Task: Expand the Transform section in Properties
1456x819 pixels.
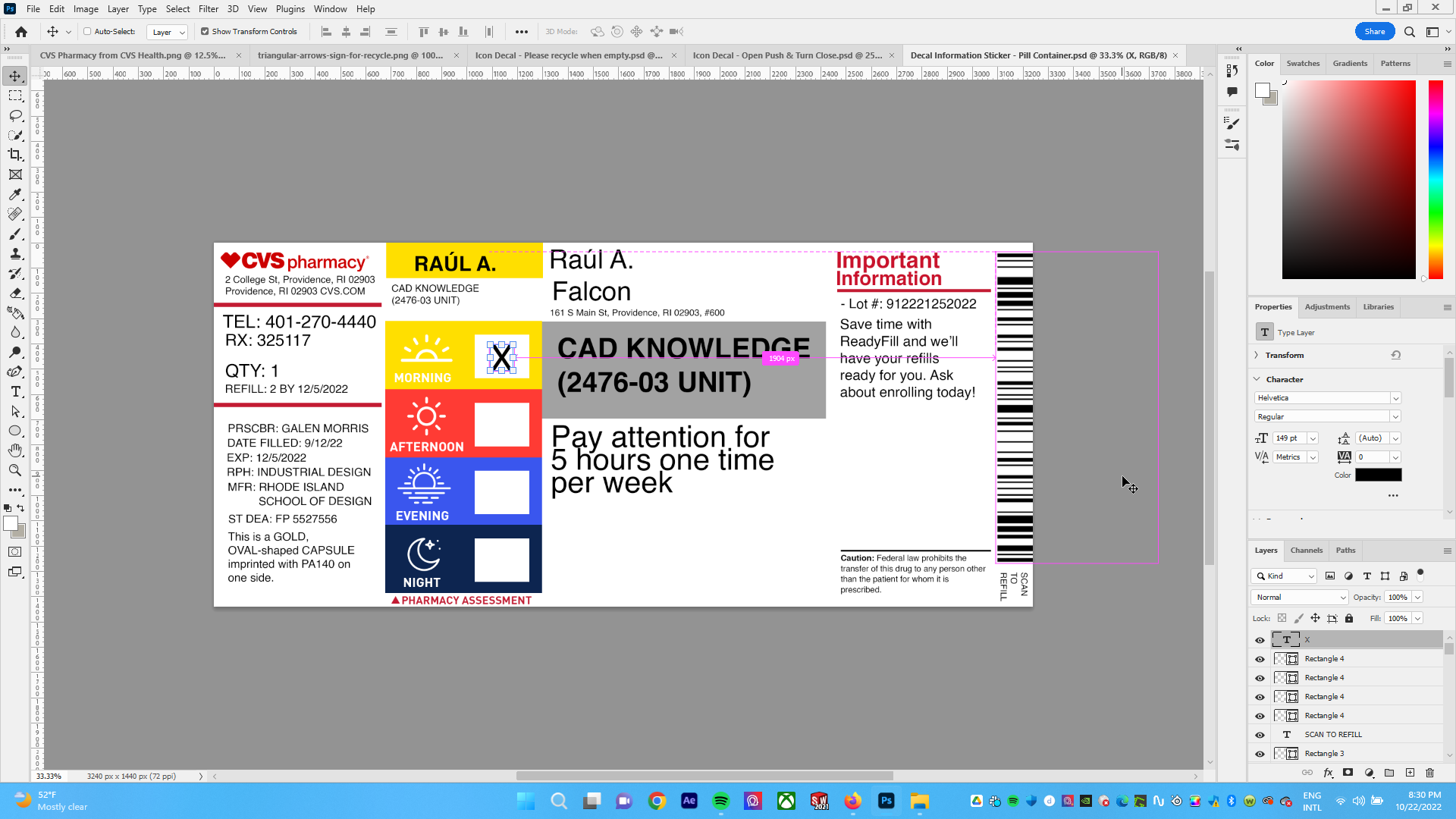Action: click(x=1257, y=355)
